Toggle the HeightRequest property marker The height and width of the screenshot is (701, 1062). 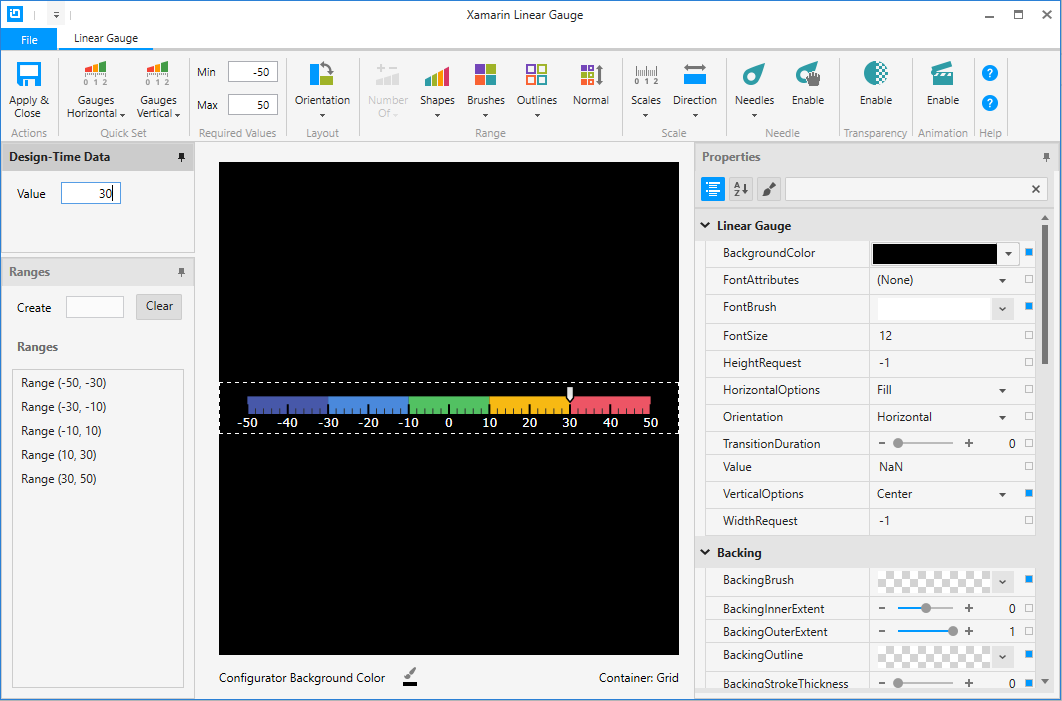[x=1029, y=362]
